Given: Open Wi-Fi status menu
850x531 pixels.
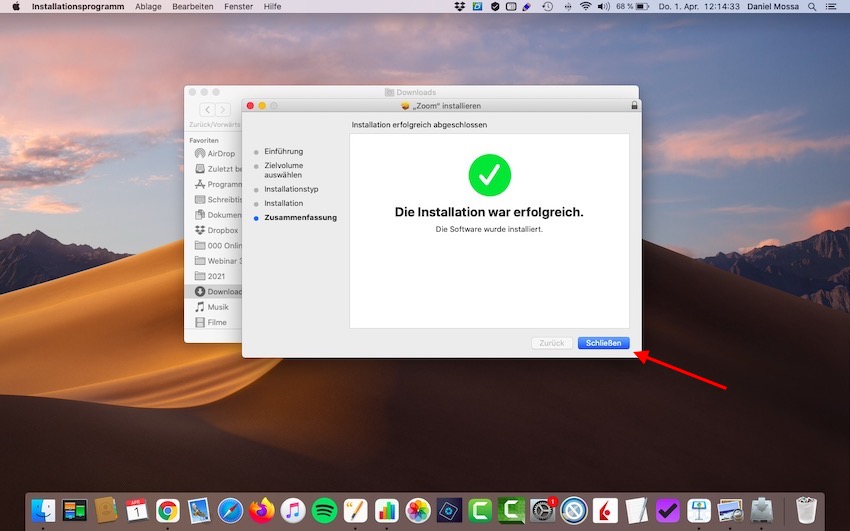Looking at the screenshot, I should (x=585, y=7).
